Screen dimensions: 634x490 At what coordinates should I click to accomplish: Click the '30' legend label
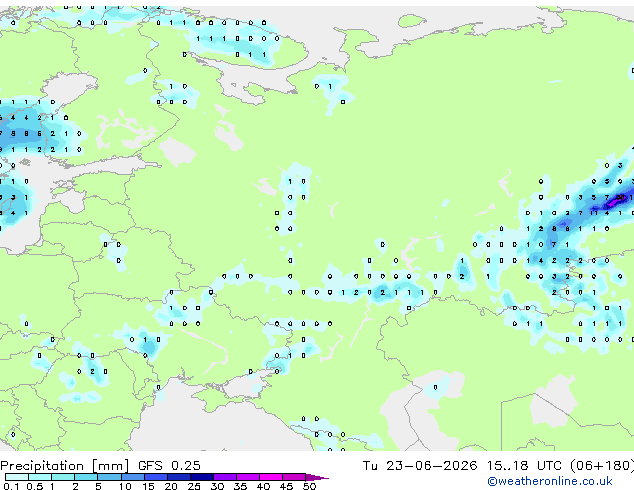coord(217,486)
